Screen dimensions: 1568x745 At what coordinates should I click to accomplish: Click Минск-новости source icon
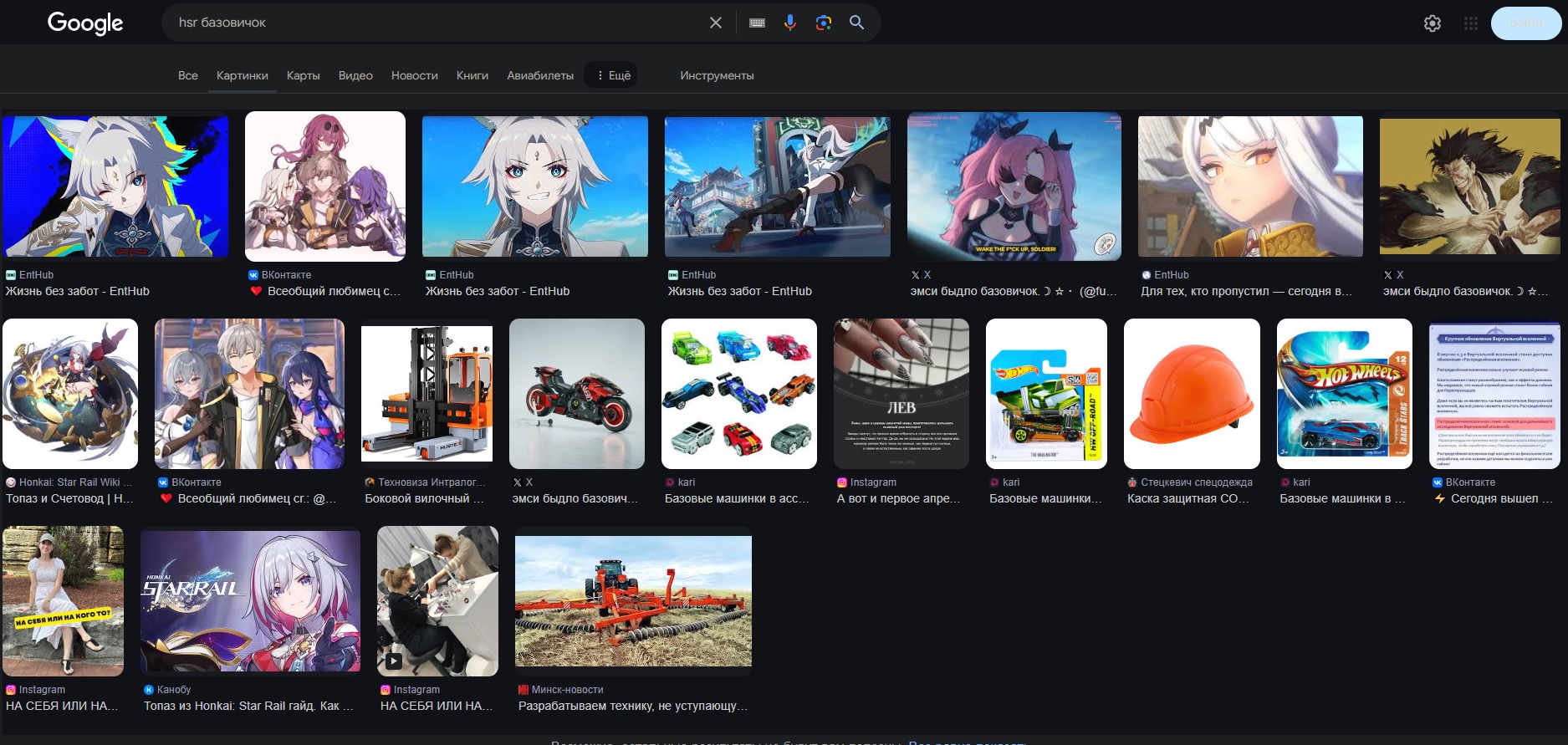click(x=524, y=690)
